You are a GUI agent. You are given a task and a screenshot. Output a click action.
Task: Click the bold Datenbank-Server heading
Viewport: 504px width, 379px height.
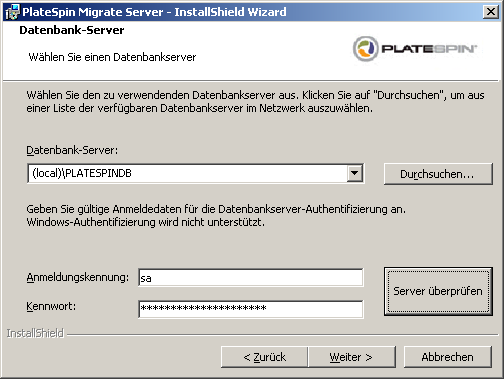pos(72,30)
